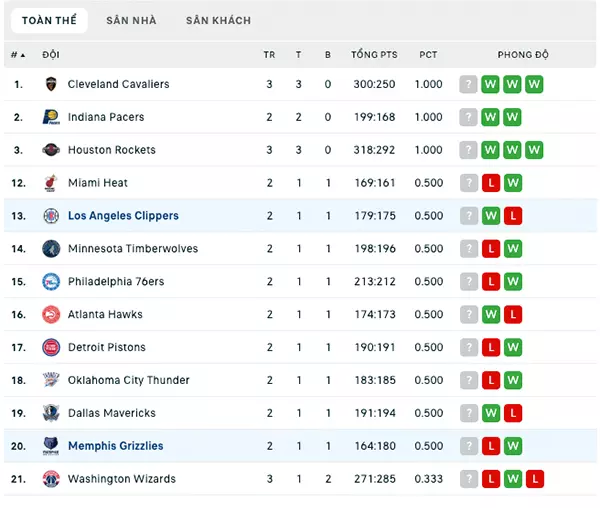This screenshot has width=600, height=508.
Task: Click the Houston Rockets team logo
Action: pos(51,150)
